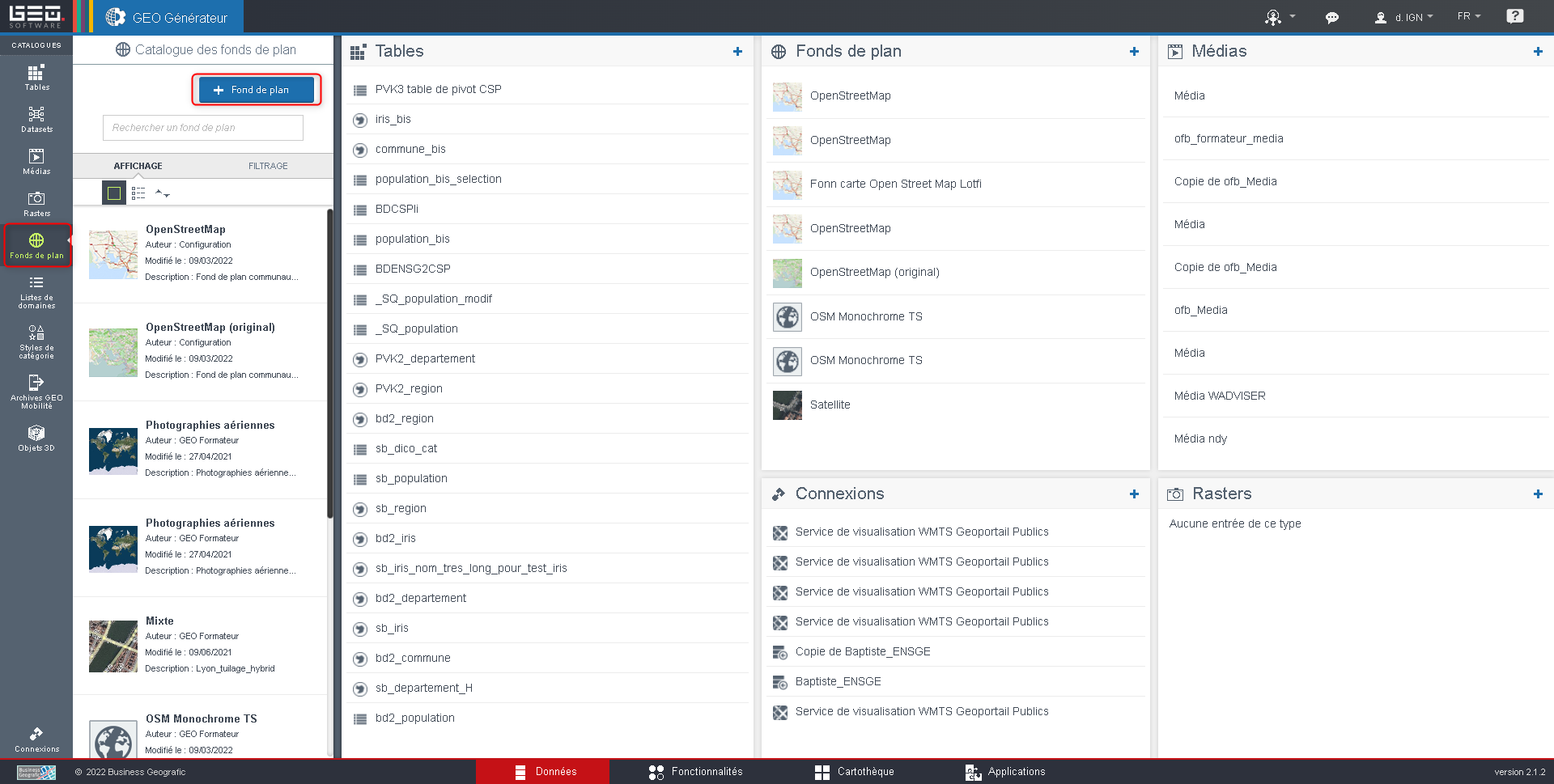Image resolution: width=1554 pixels, height=784 pixels.
Task: Add a new table with plus icon
Action: click(x=737, y=52)
